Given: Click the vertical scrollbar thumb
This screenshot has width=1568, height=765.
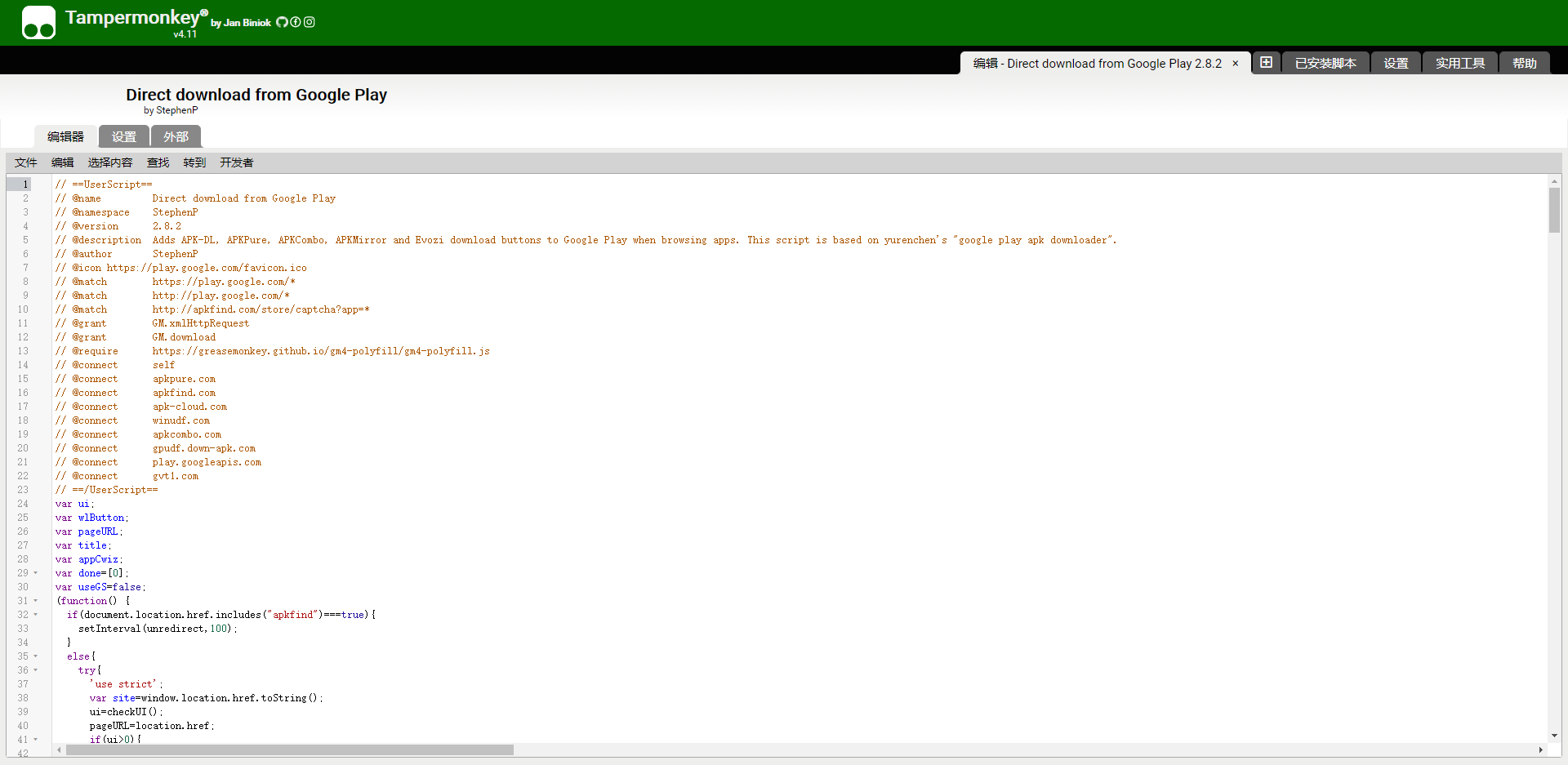Looking at the screenshot, I should click(x=1554, y=211).
